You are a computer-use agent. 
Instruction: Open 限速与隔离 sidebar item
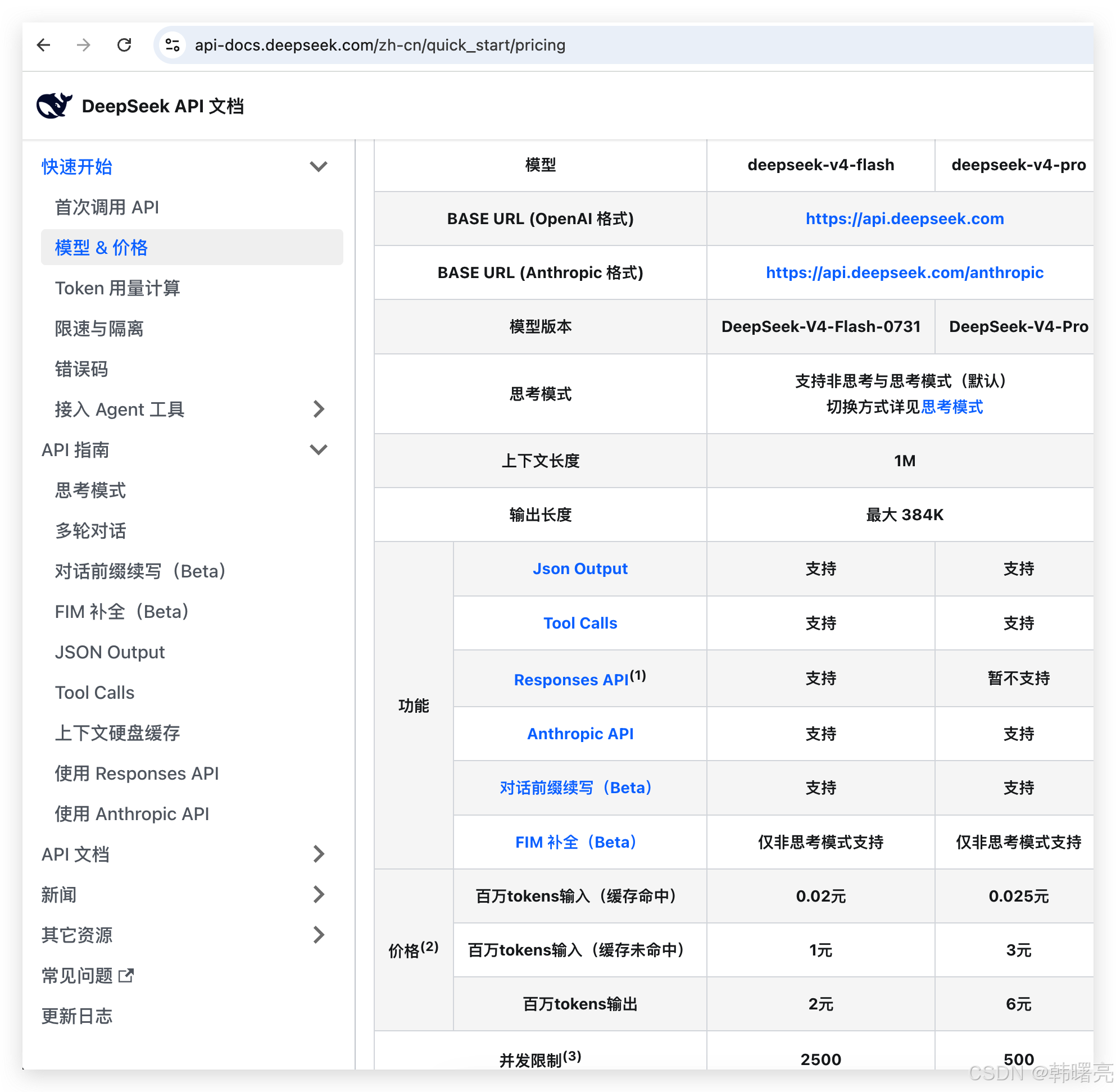click(99, 329)
